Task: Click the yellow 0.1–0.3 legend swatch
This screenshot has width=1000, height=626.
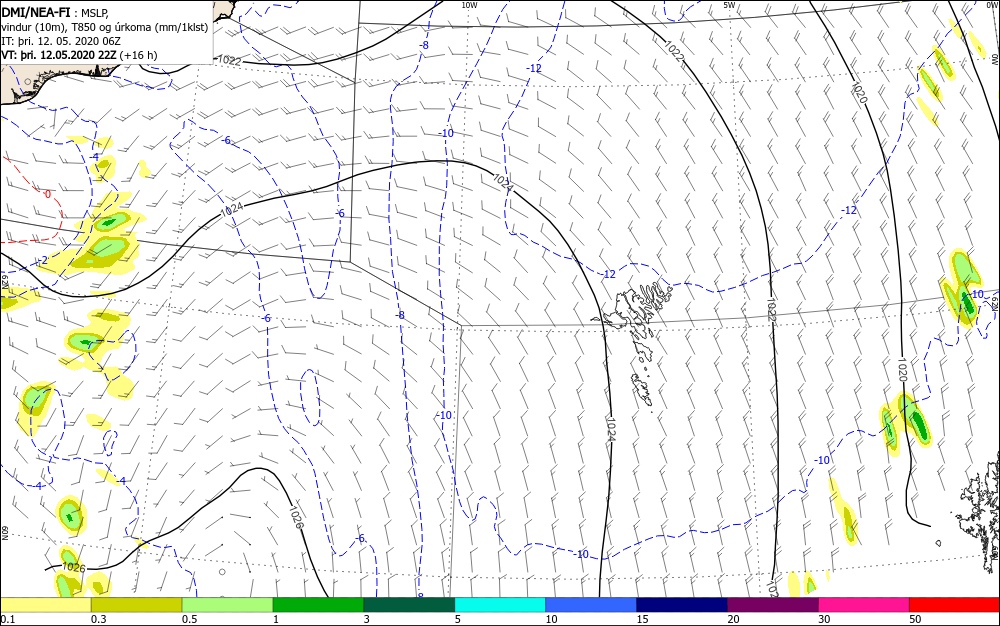Action: tap(46, 605)
